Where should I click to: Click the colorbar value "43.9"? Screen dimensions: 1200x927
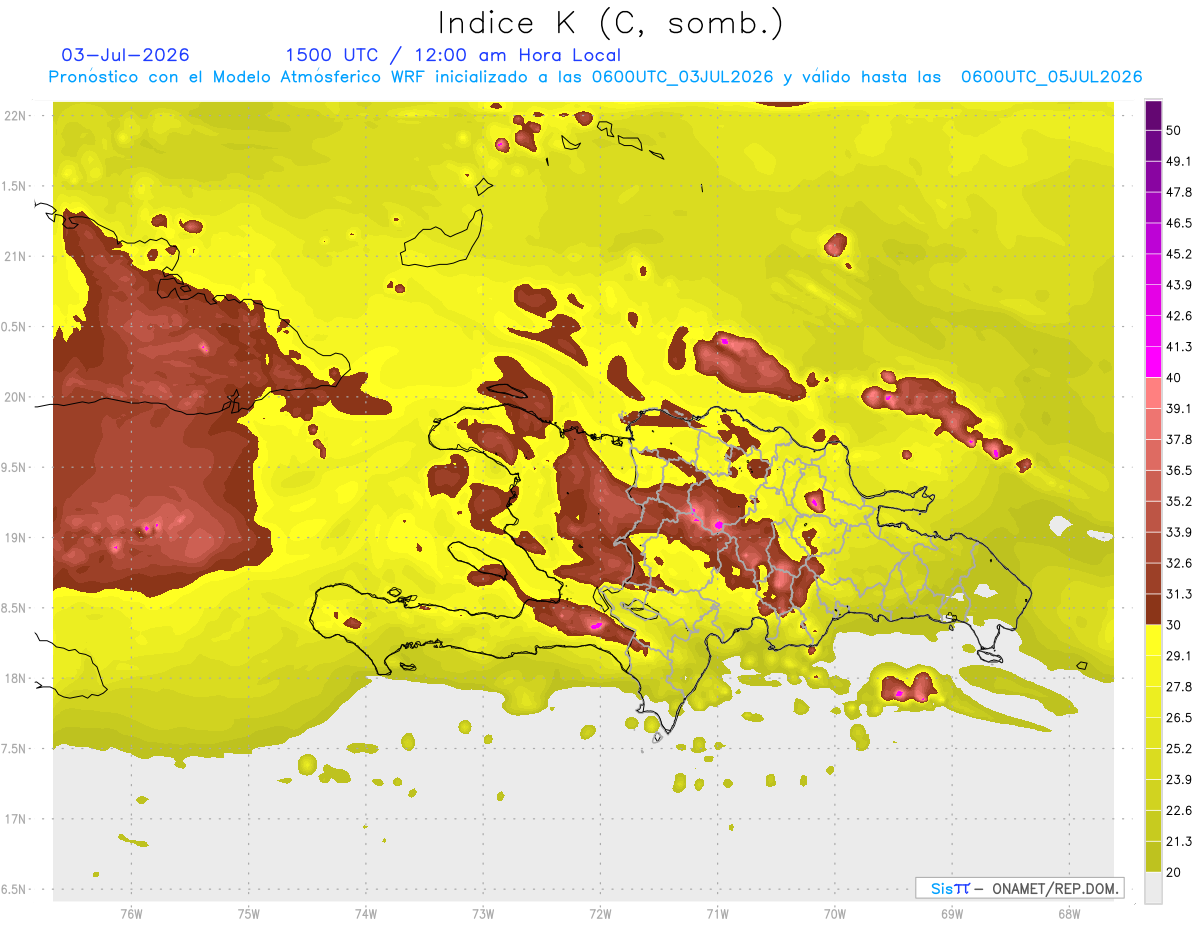pos(1179,285)
